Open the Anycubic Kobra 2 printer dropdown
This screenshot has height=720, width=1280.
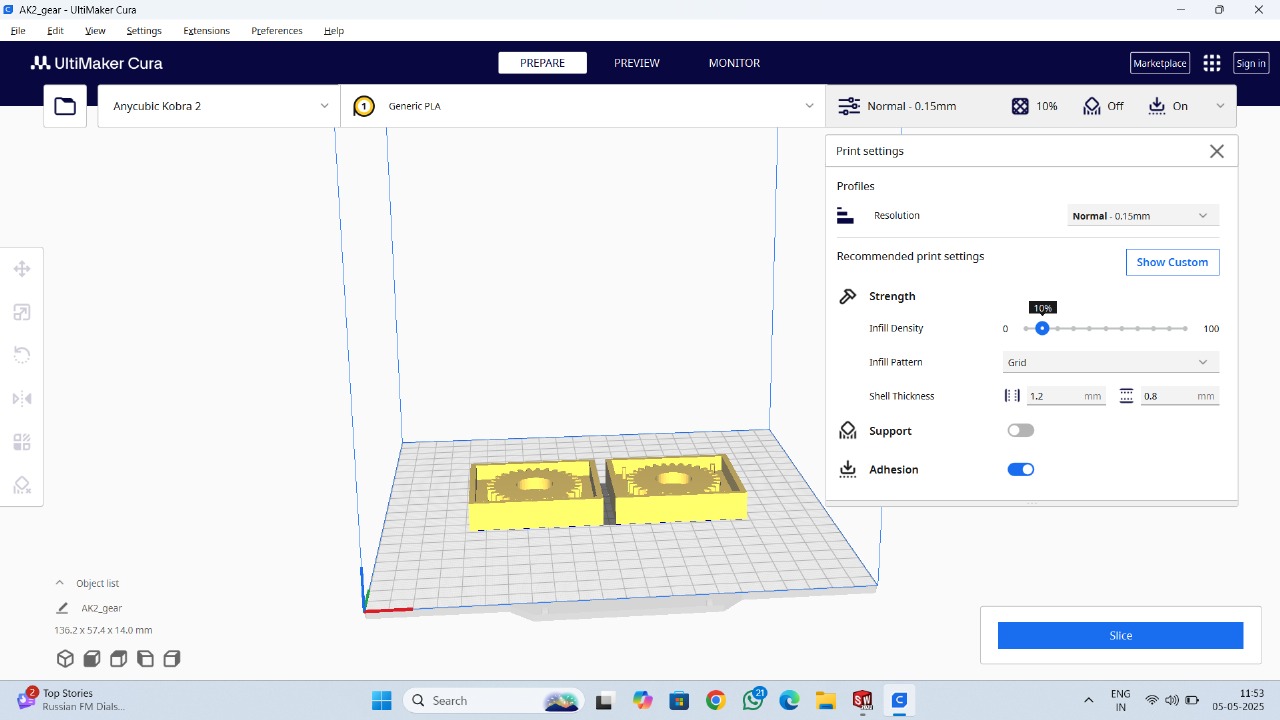click(218, 106)
